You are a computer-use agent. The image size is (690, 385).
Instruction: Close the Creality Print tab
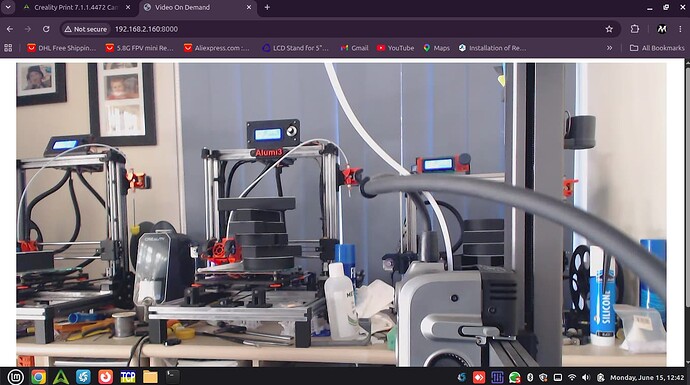(x=128, y=7)
